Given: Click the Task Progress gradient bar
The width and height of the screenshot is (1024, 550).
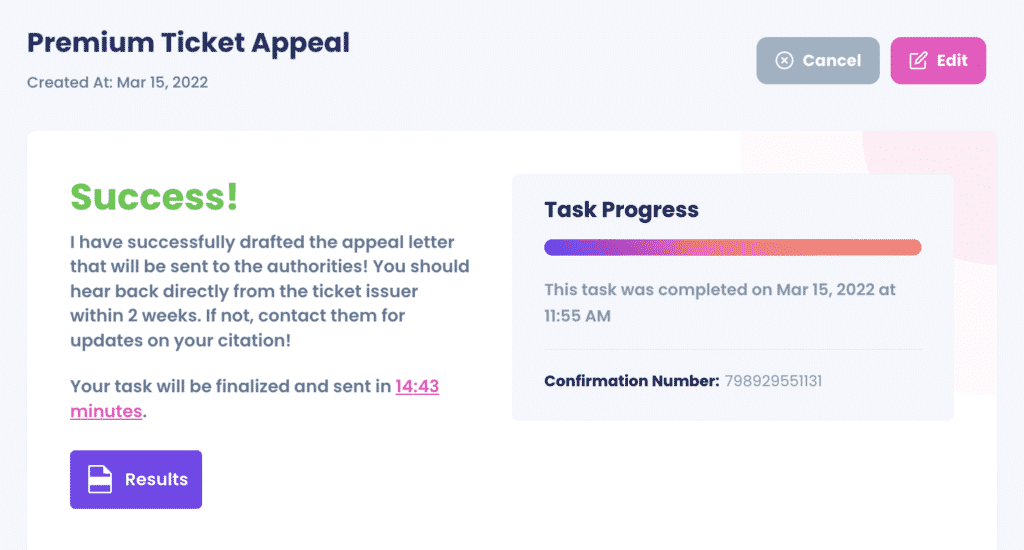Looking at the screenshot, I should [732, 247].
